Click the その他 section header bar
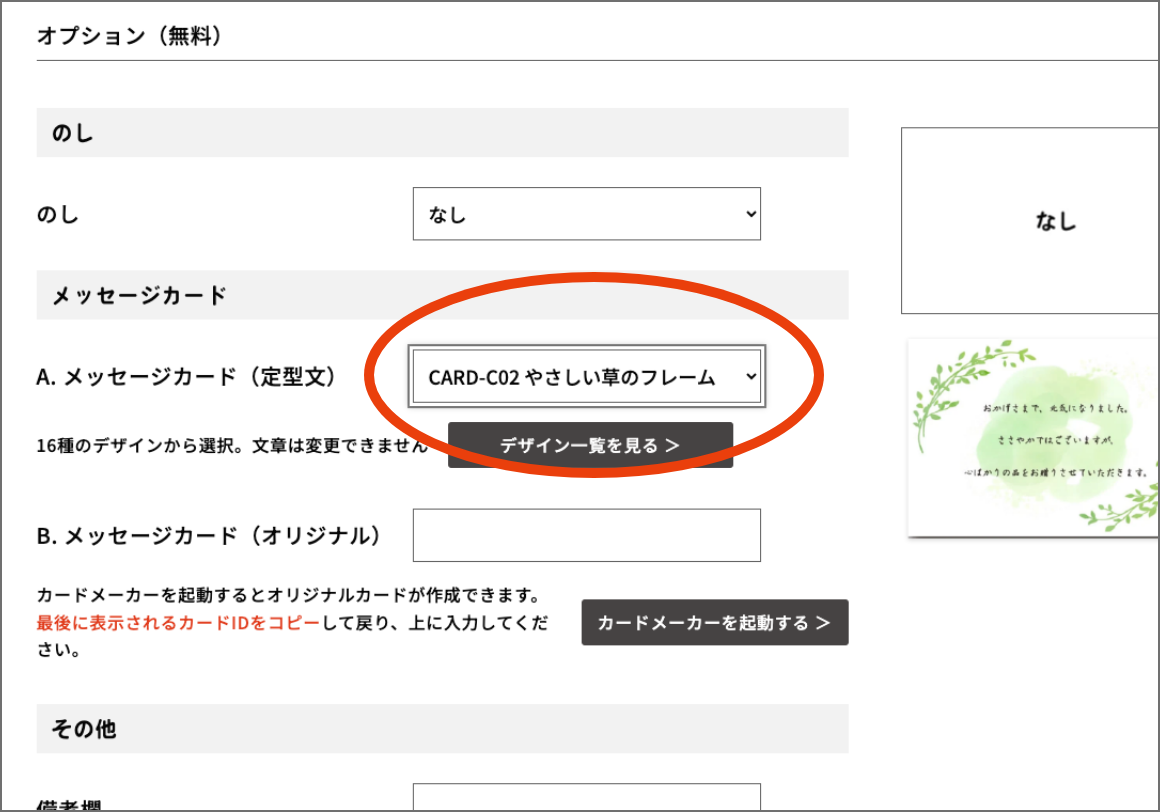The image size is (1160, 812). 442,729
